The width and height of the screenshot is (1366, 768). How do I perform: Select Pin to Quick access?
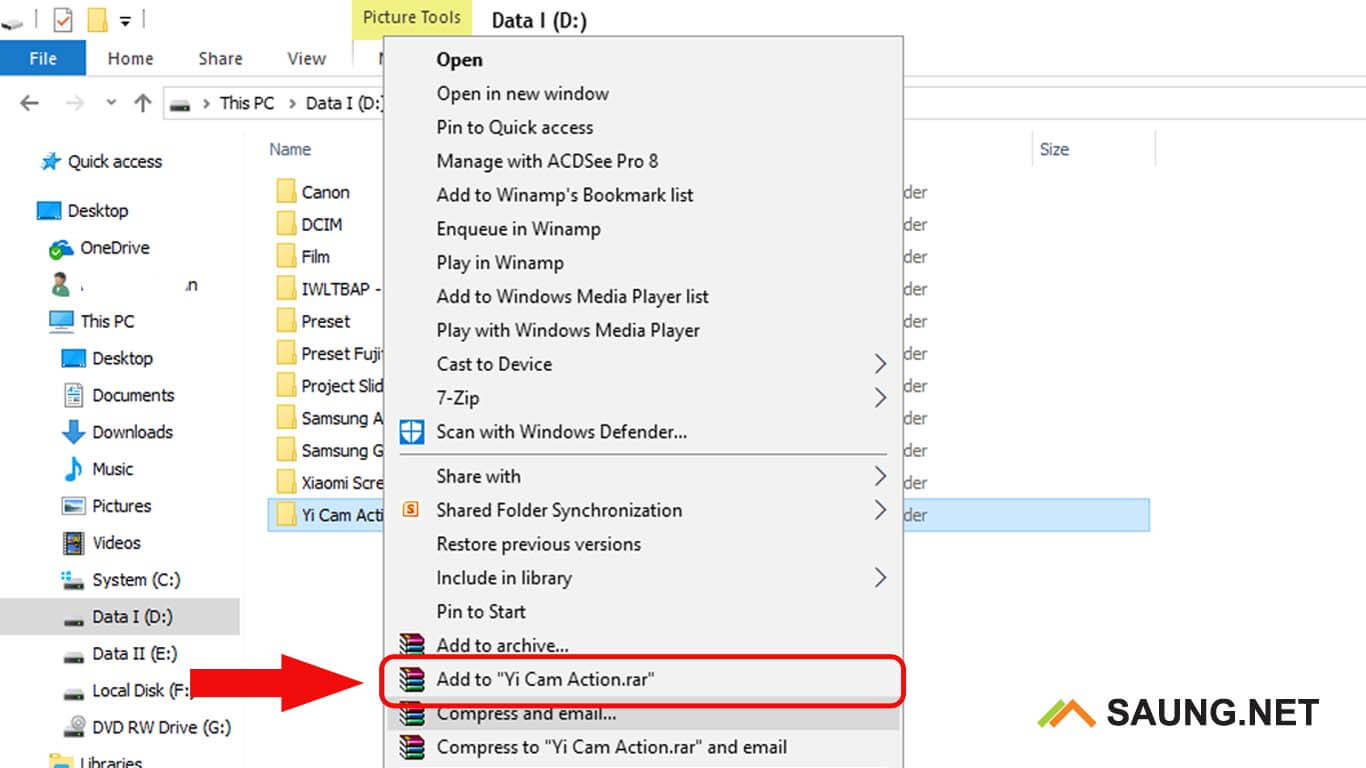click(514, 128)
